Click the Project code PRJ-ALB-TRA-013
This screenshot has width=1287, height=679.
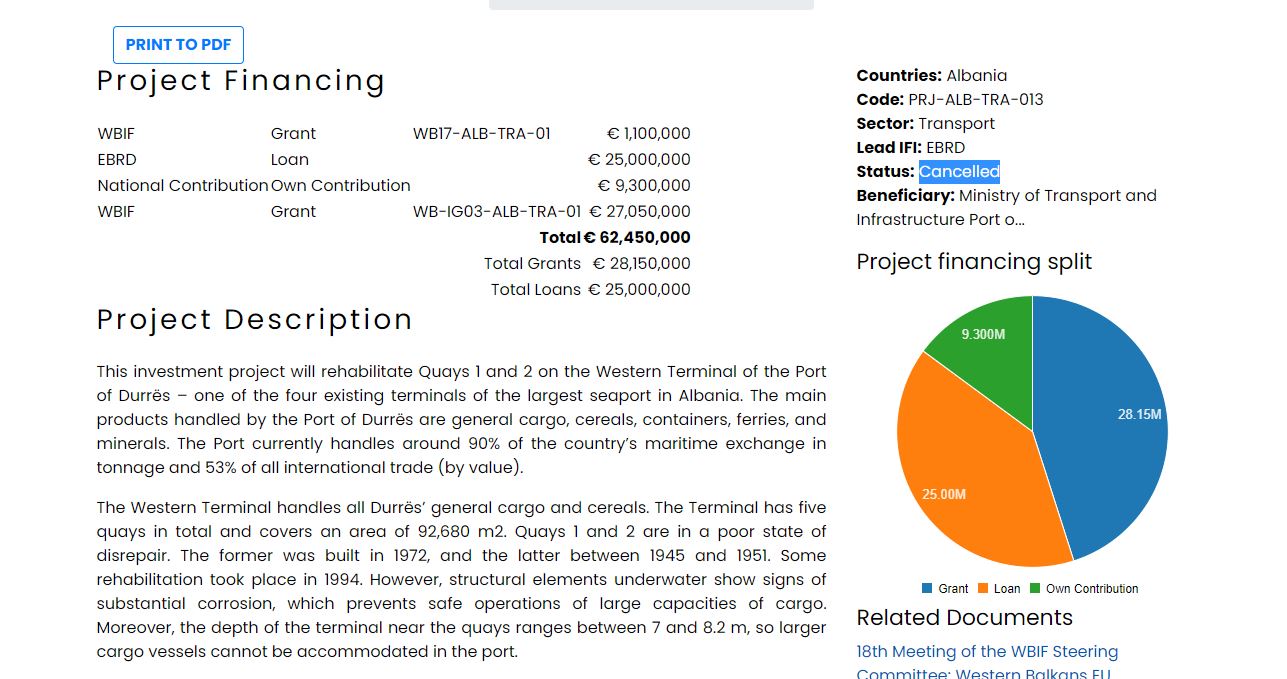(975, 100)
